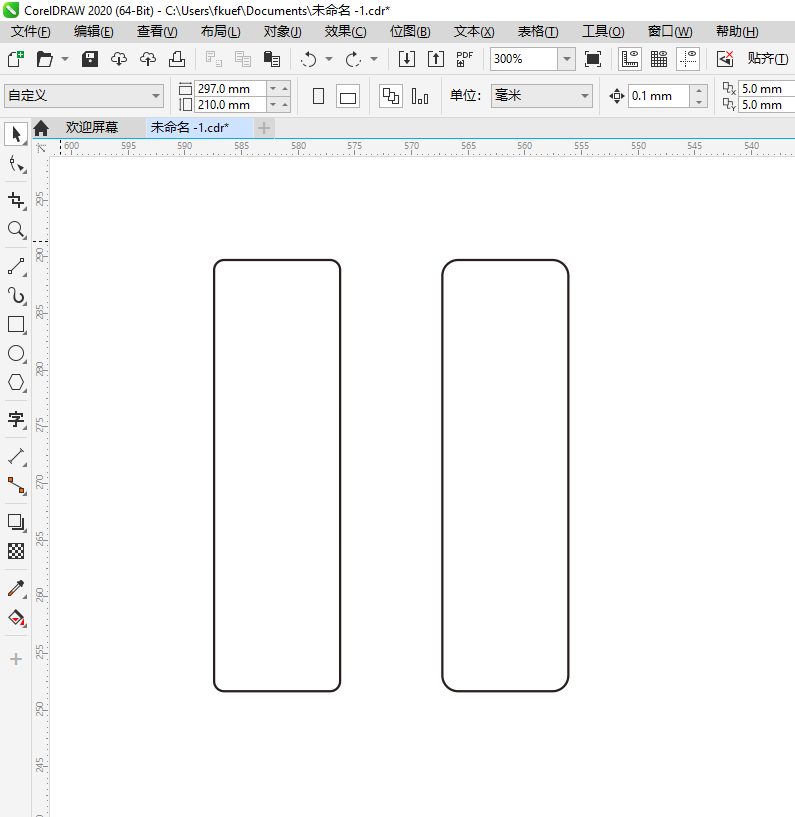Click the plus Quick Customize toolbox button
This screenshot has width=795, height=817.
click(16, 659)
